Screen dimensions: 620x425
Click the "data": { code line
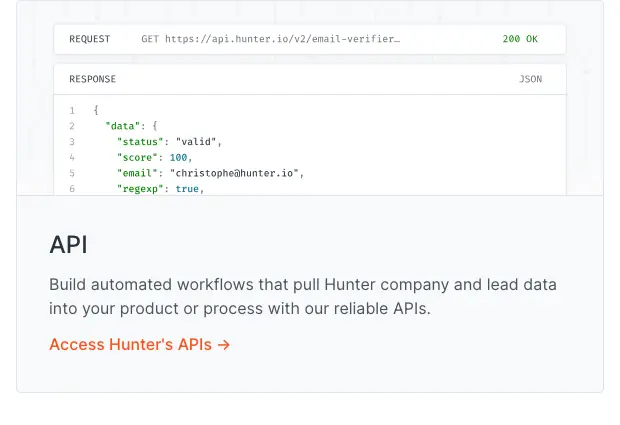tap(131, 126)
